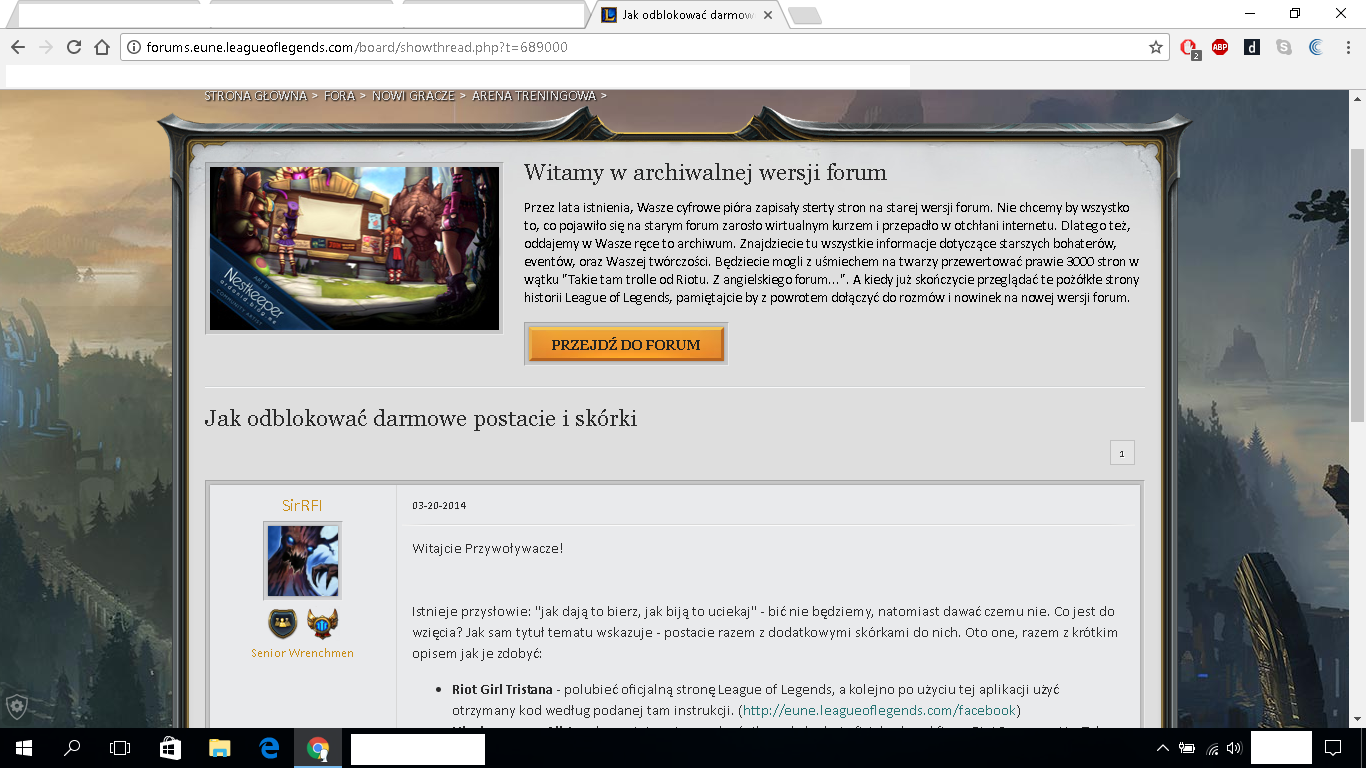Open File Explorer from the taskbar
Viewport: 1366px width, 768px height.
coord(219,748)
